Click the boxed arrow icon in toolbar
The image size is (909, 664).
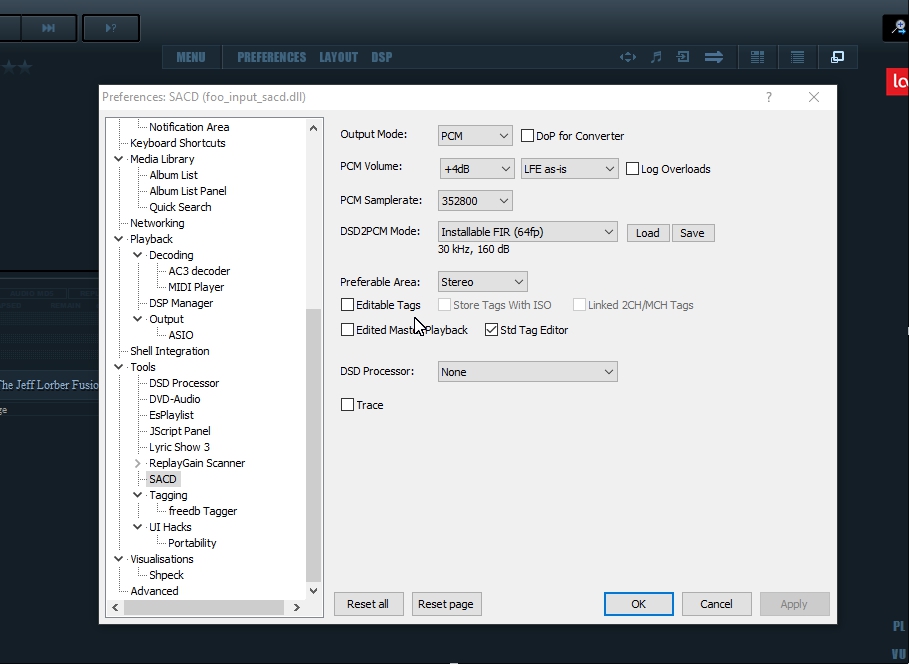point(684,57)
